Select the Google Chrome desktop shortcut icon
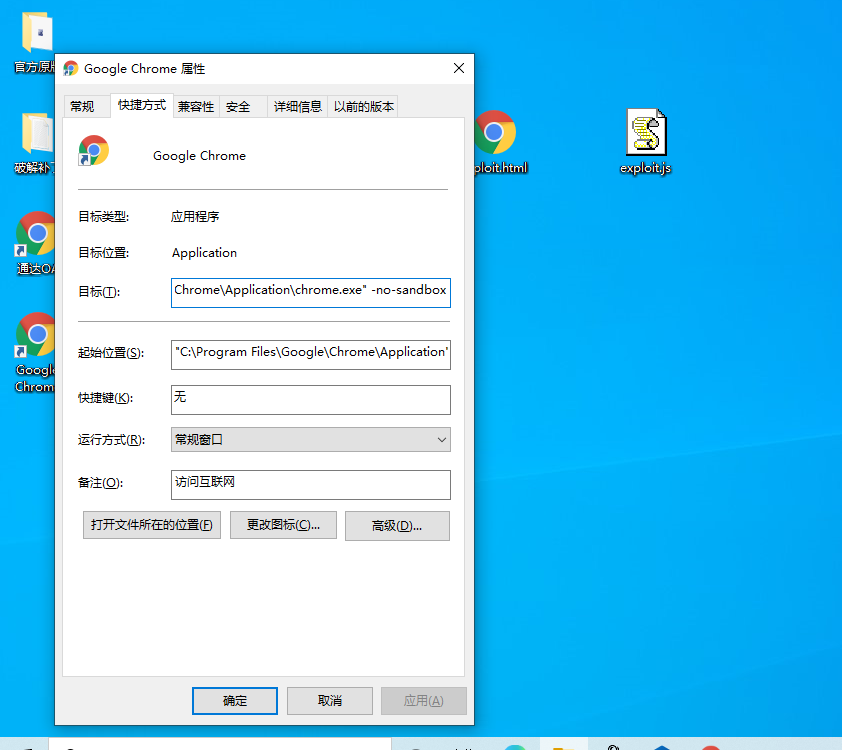 coord(35,335)
